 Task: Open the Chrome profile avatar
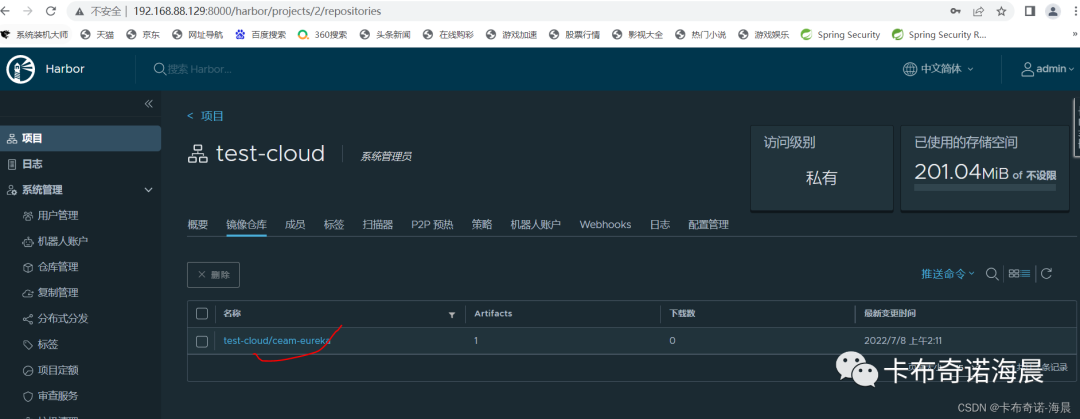pos(1053,11)
